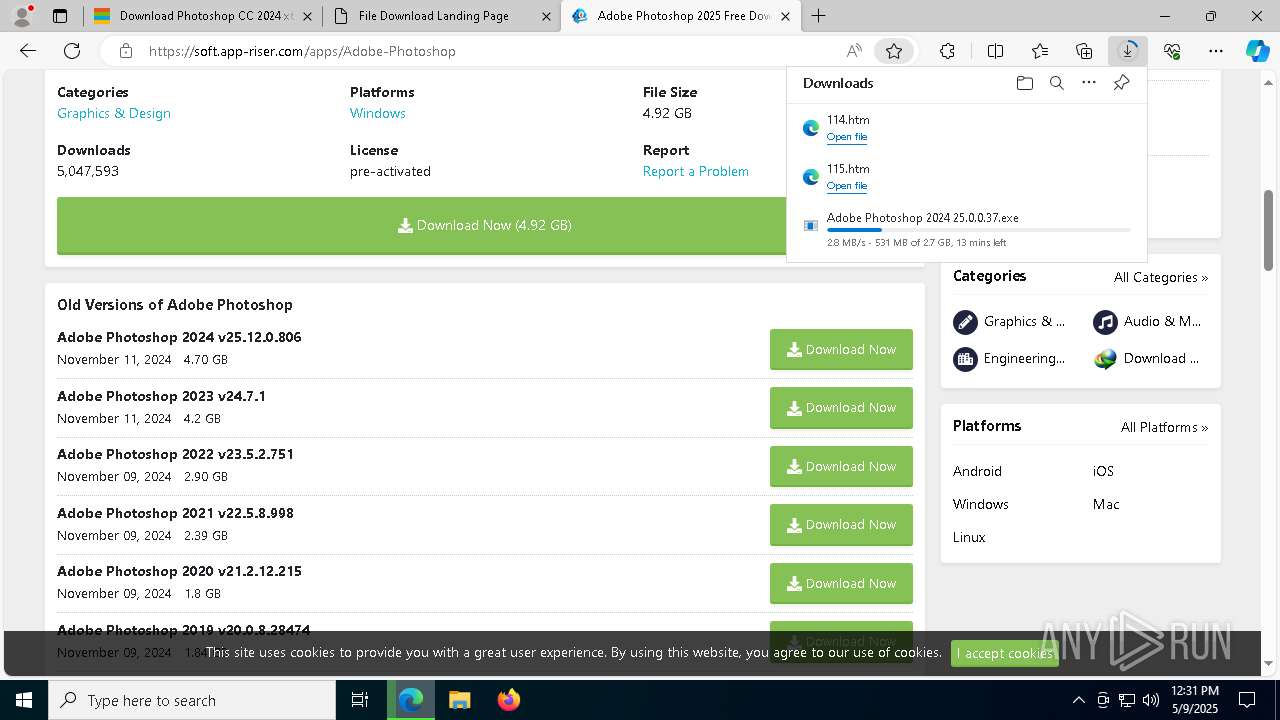The height and width of the screenshot is (720, 1280).
Task: Select Adobe Photoshop 2024 25.0.0.37.exe download item
Action: [967, 230]
